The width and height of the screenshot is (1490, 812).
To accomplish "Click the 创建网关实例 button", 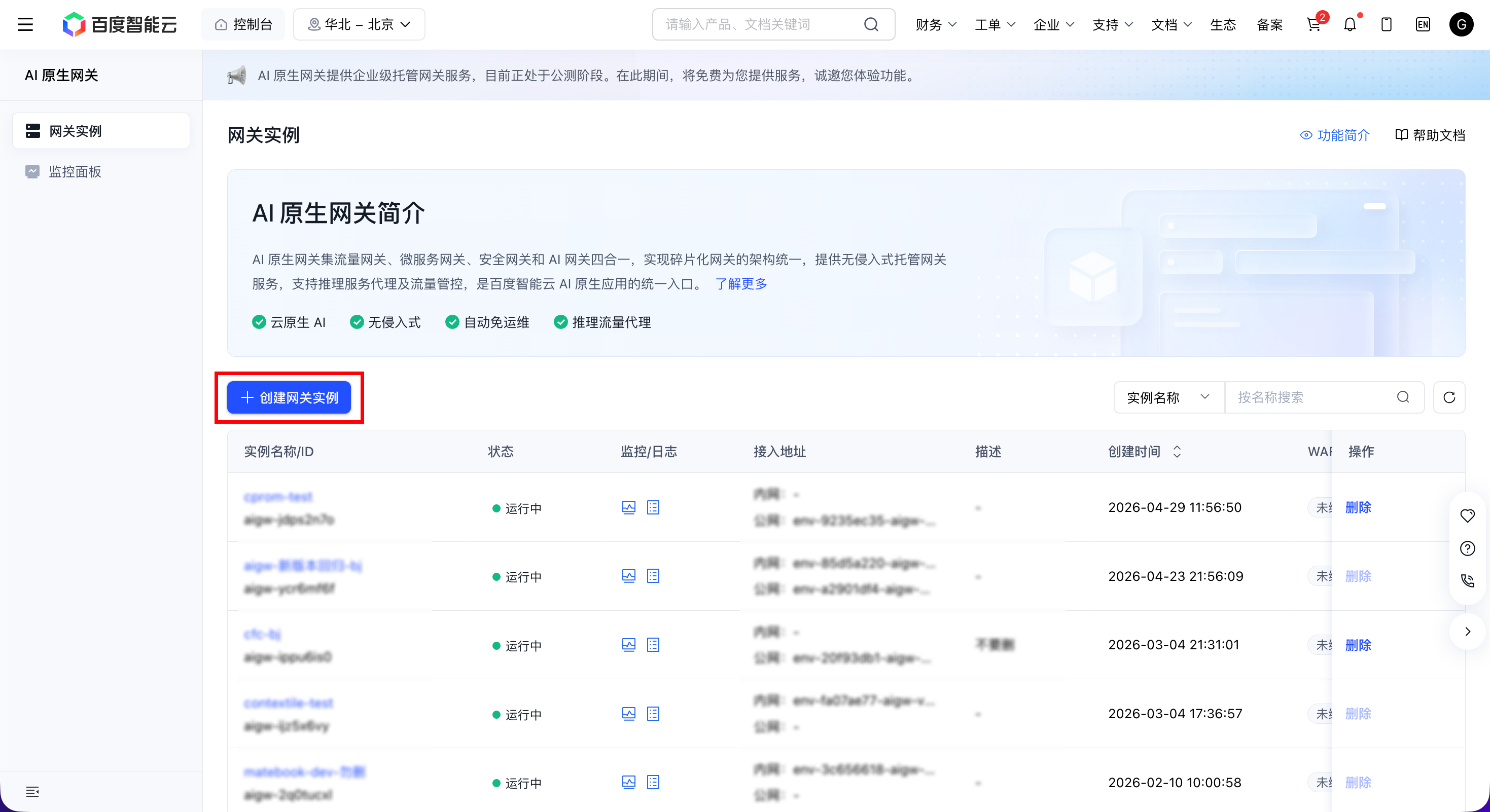I will point(289,397).
